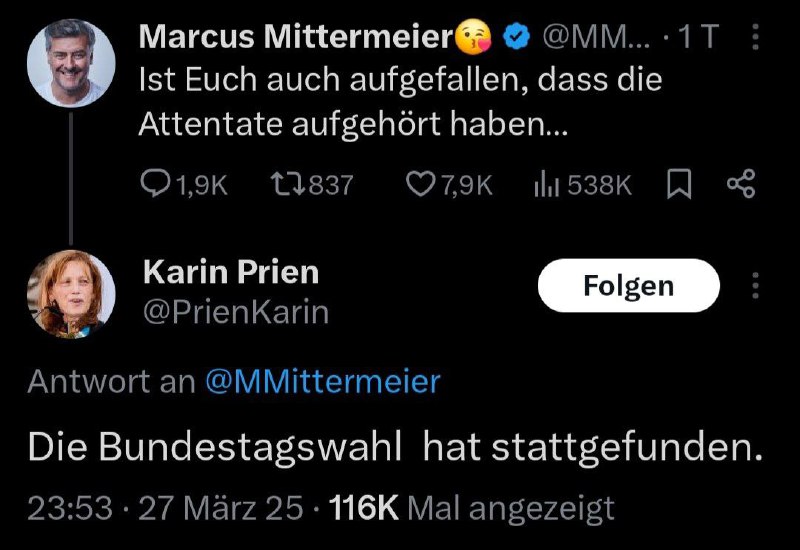Click the Karin Prien display name
The height and width of the screenshot is (550, 800).
point(232,270)
